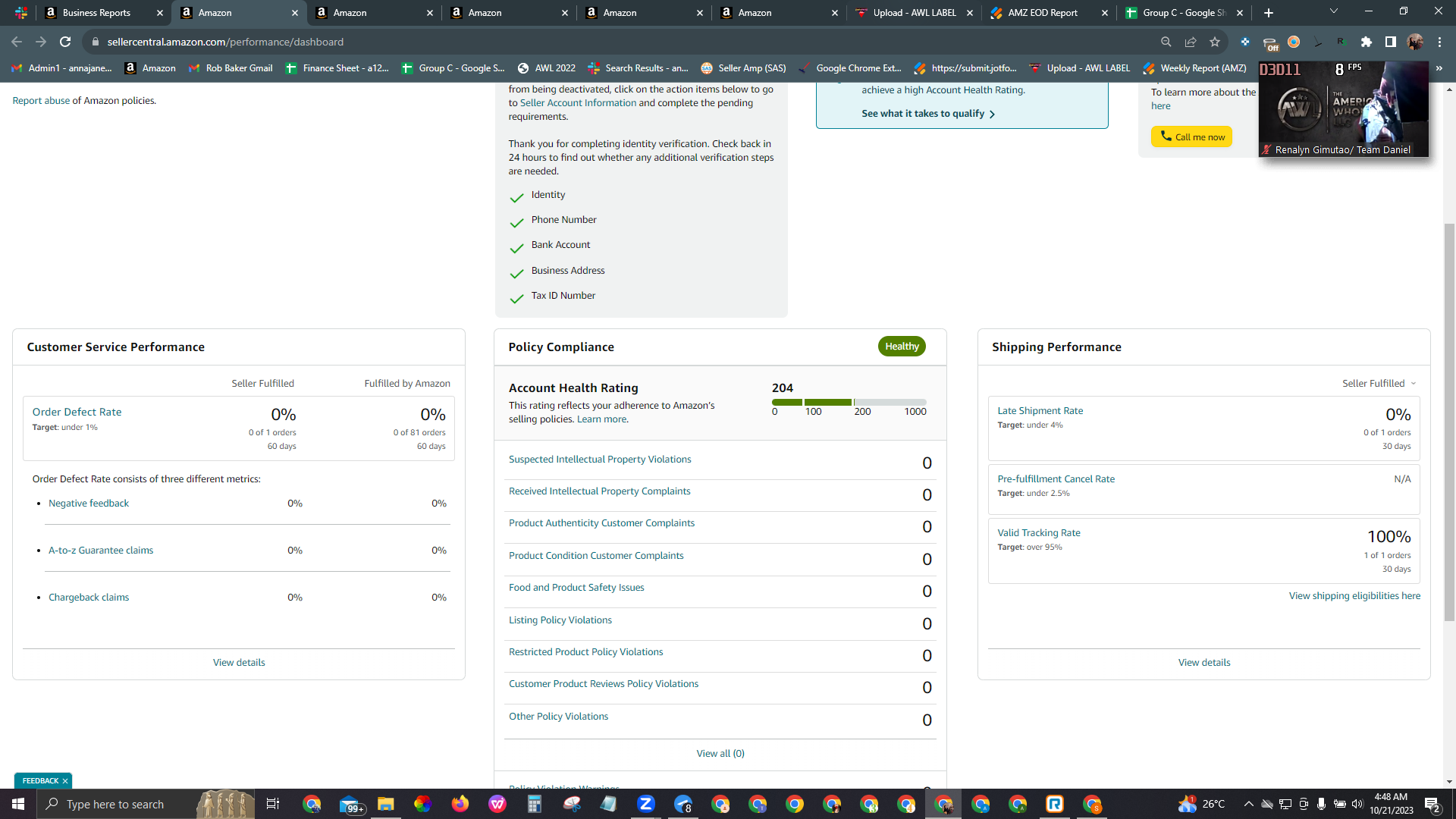
Task: Toggle the Chrome side panel icon
Action: tap(1391, 42)
